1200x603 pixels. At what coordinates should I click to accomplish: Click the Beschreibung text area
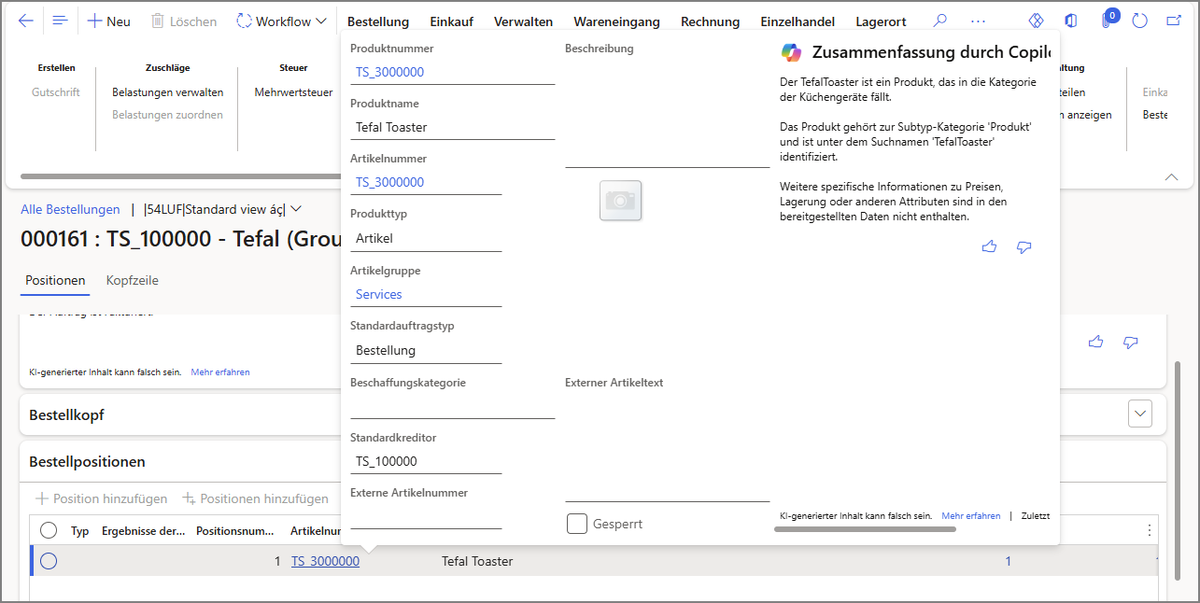tap(667, 112)
